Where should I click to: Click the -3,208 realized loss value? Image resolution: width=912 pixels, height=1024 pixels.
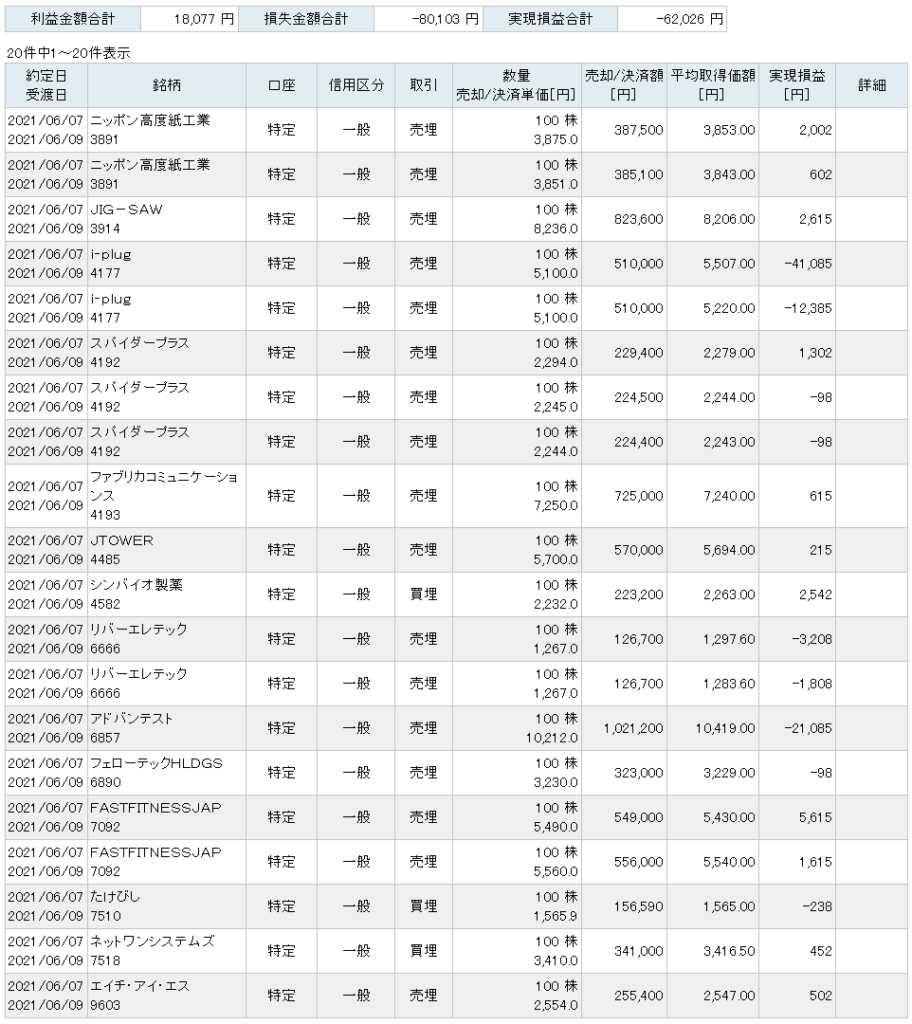pyautogui.click(x=812, y=639)
